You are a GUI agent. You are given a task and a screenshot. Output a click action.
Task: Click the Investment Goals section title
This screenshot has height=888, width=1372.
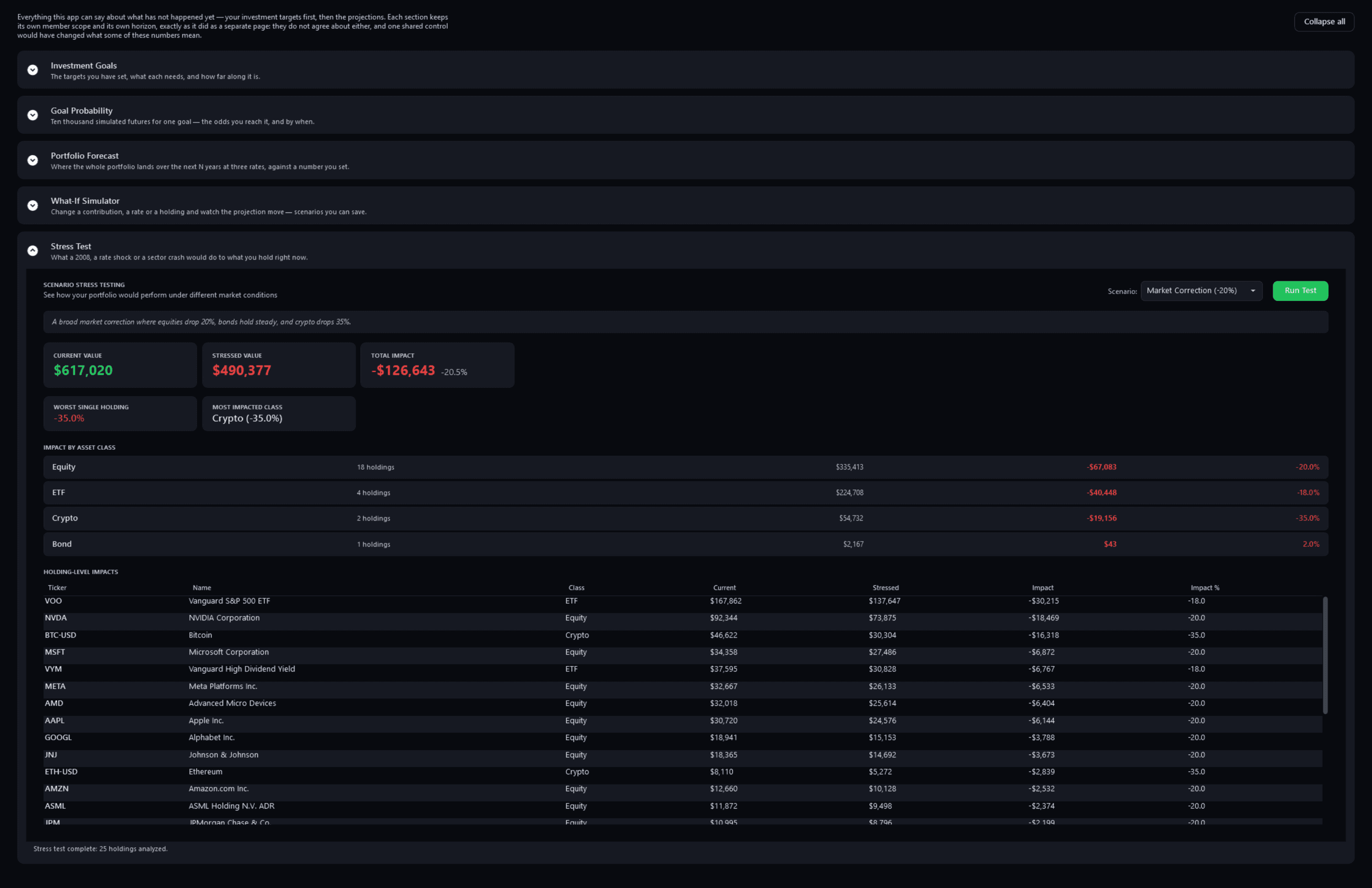tap(84, 66)
